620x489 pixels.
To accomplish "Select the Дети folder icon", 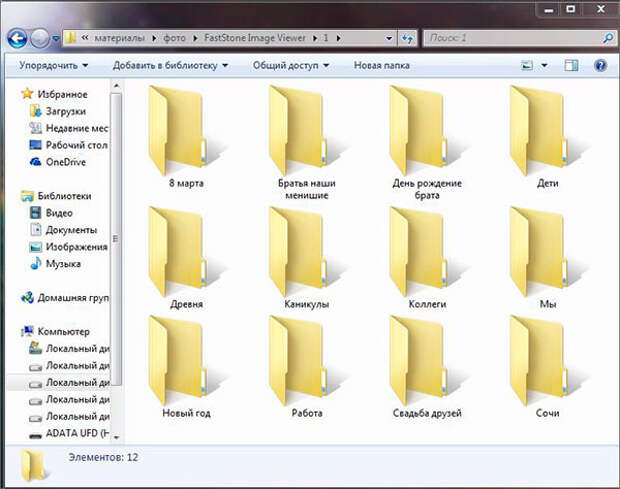I will (538, 130).
